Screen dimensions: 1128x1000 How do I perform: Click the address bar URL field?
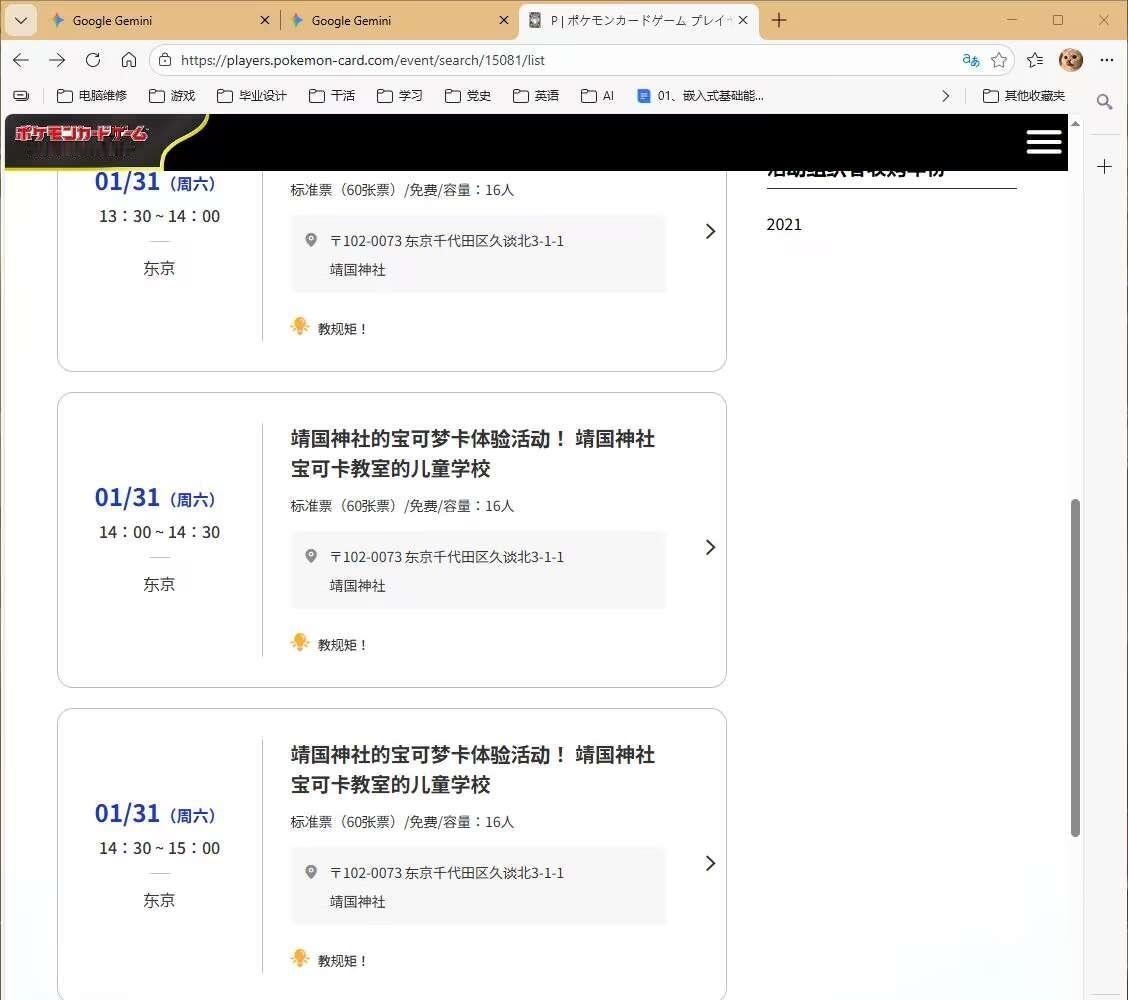click(561, 60)
